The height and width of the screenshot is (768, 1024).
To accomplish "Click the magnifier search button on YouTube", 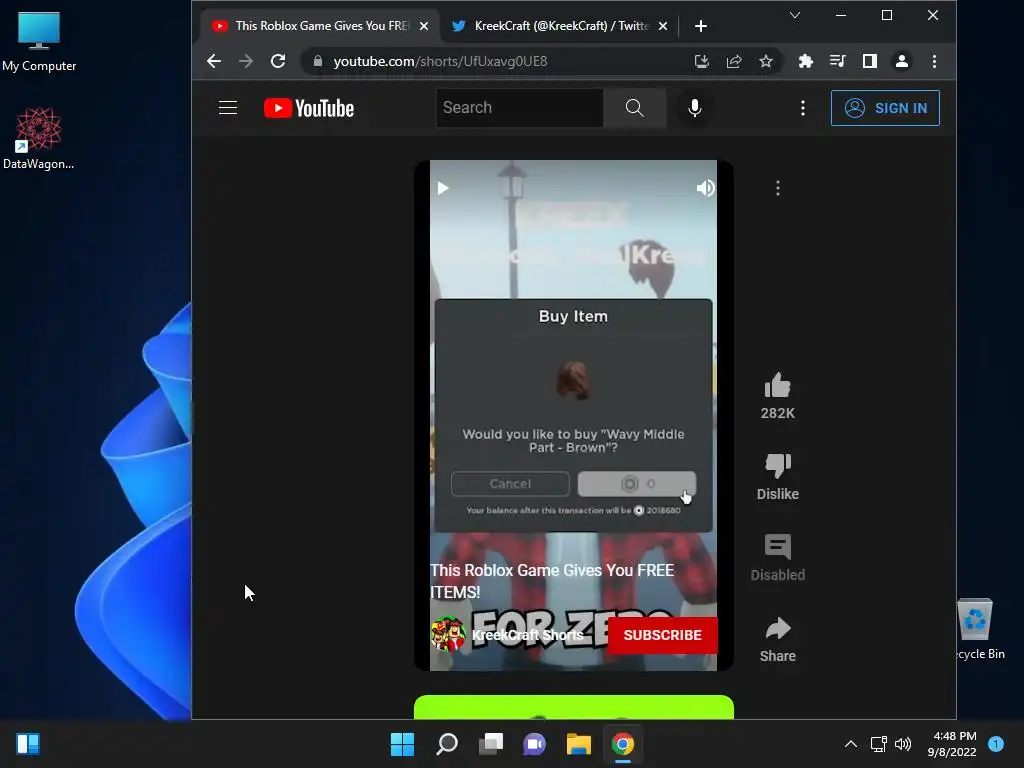I will [635, 108].
